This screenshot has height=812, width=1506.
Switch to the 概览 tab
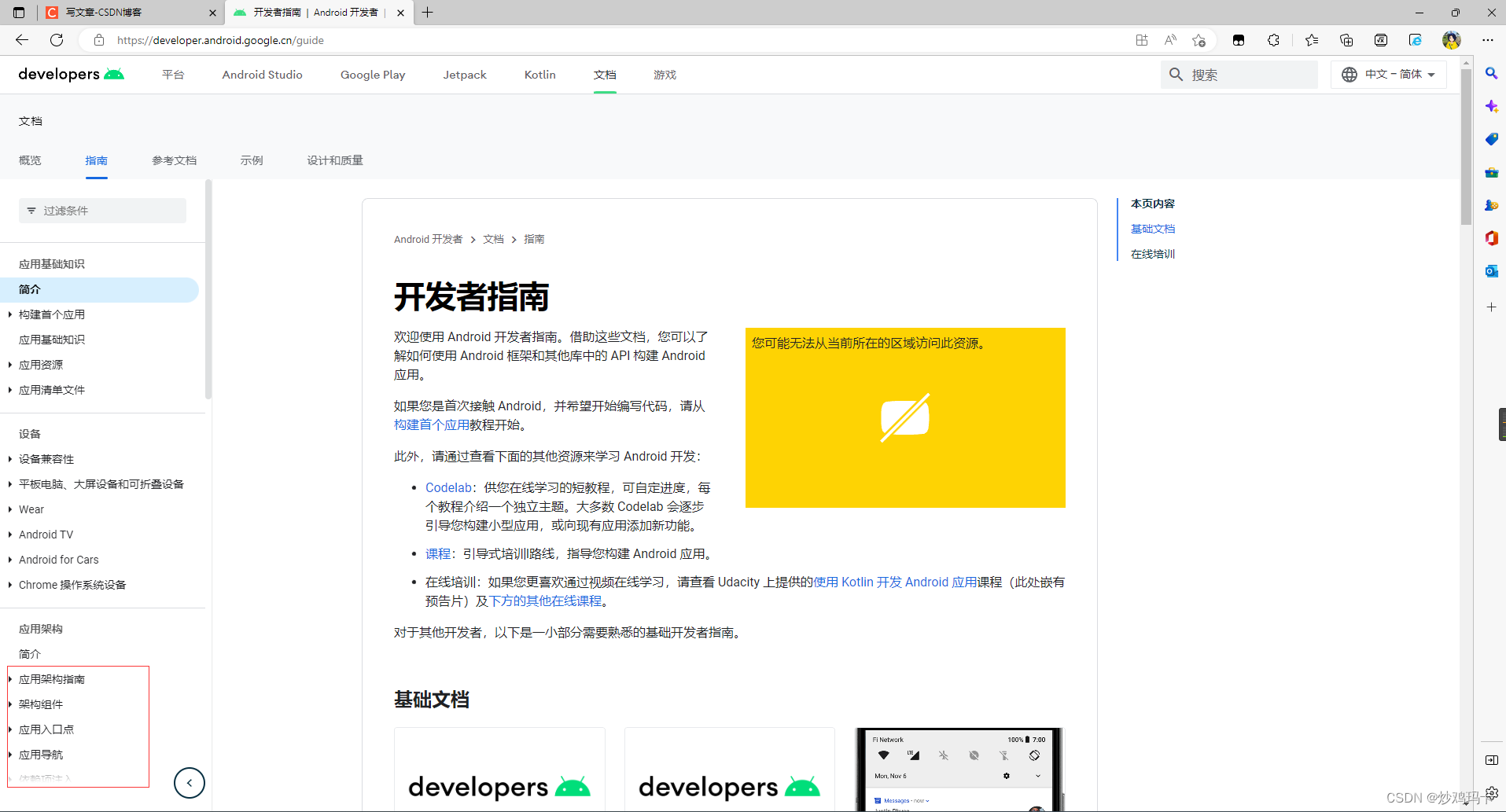click(x=30, y=160)
